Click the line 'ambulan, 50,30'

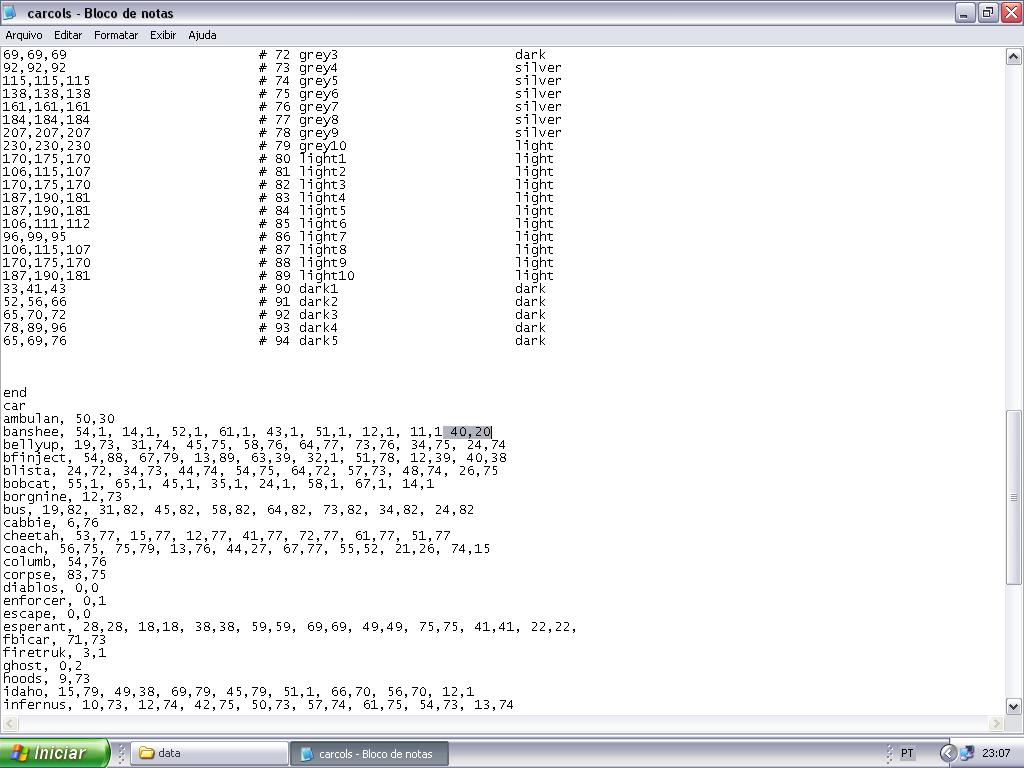pos(59,419)
